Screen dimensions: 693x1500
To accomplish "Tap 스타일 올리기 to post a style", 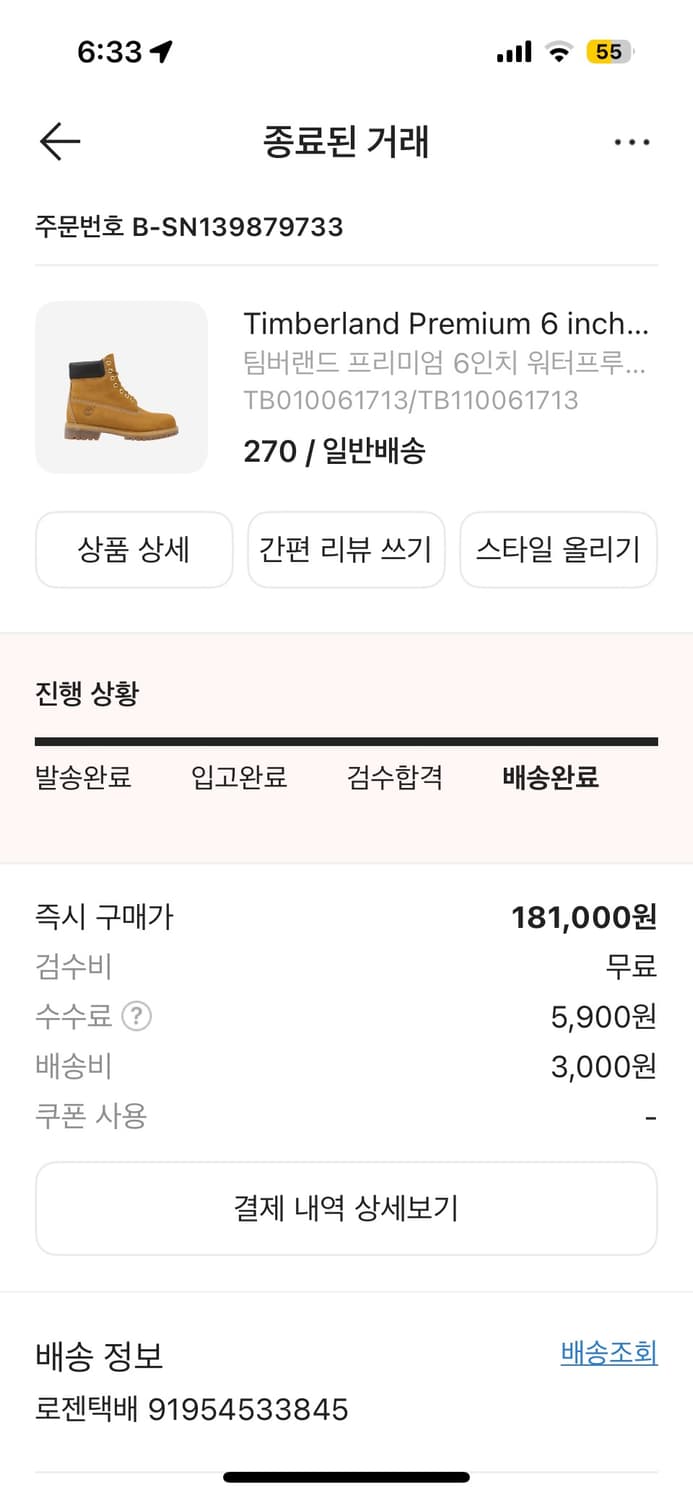I will [558, 550].
